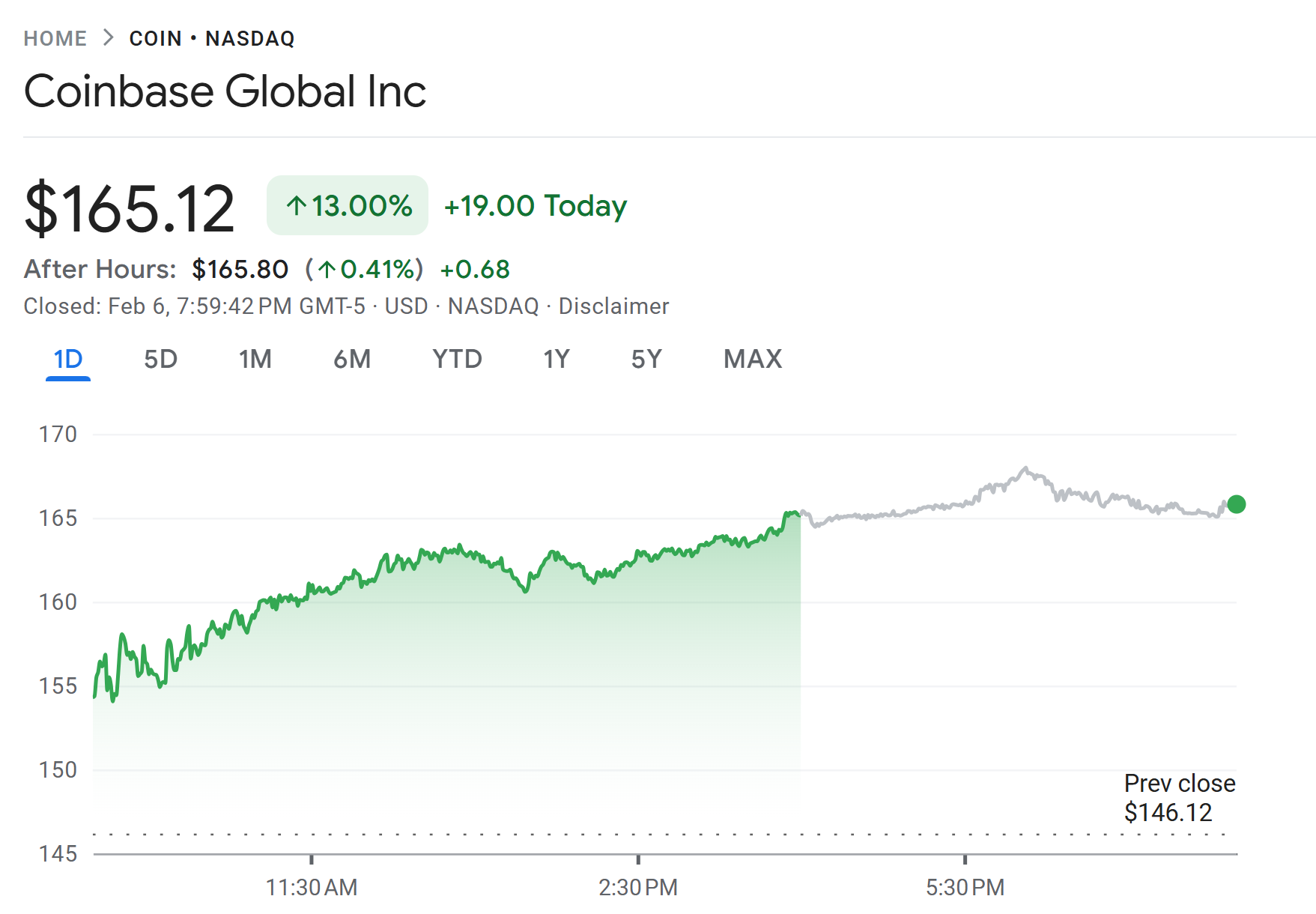
Task: Click the breadcrumb chevron after HOME
Action: 109,37
